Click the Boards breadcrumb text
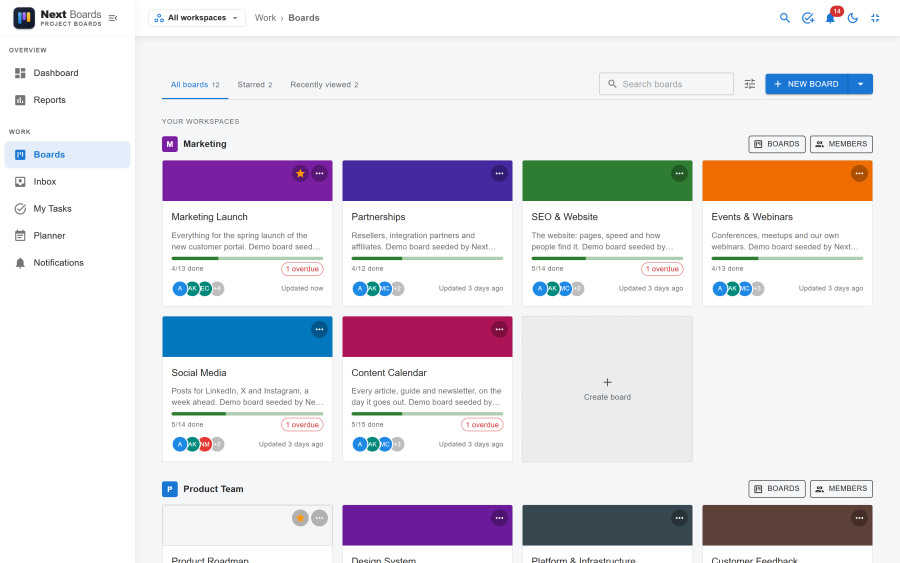 [304, 18]
